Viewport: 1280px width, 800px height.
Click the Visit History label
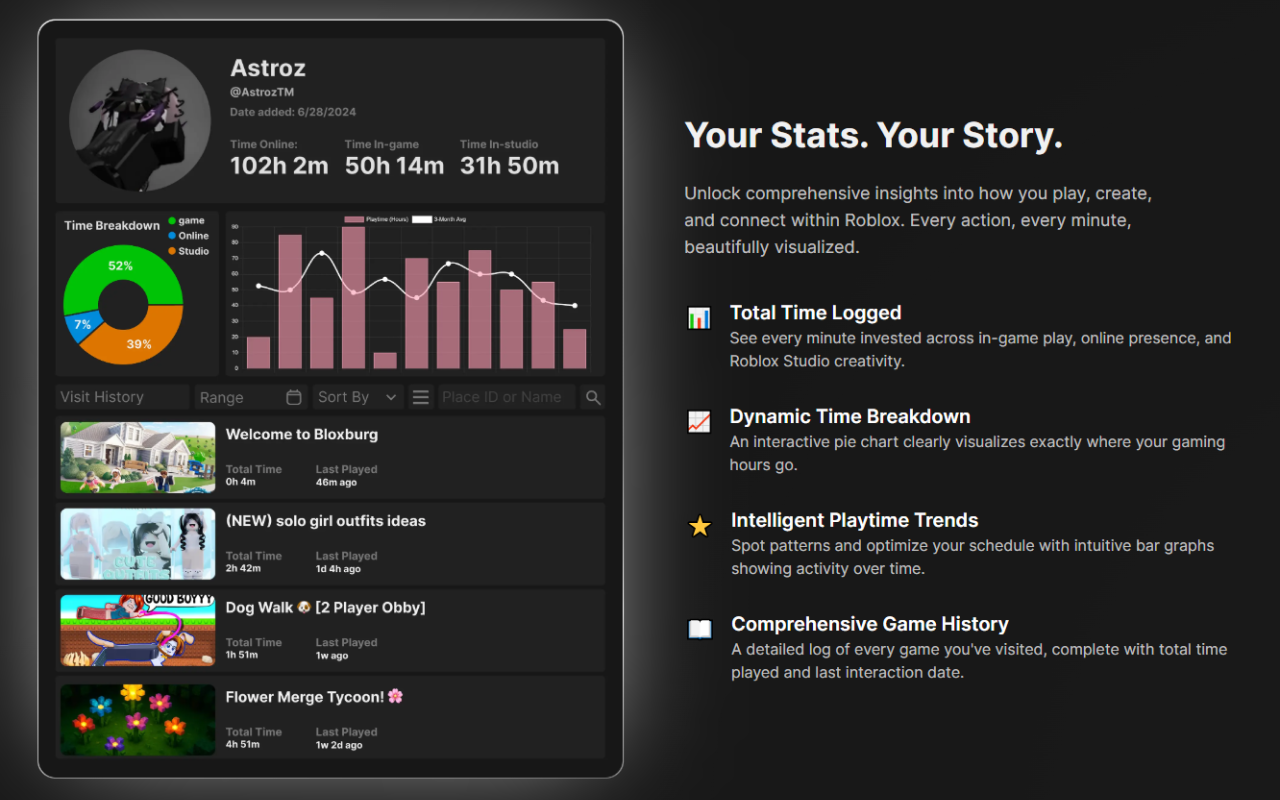[102, 397]
